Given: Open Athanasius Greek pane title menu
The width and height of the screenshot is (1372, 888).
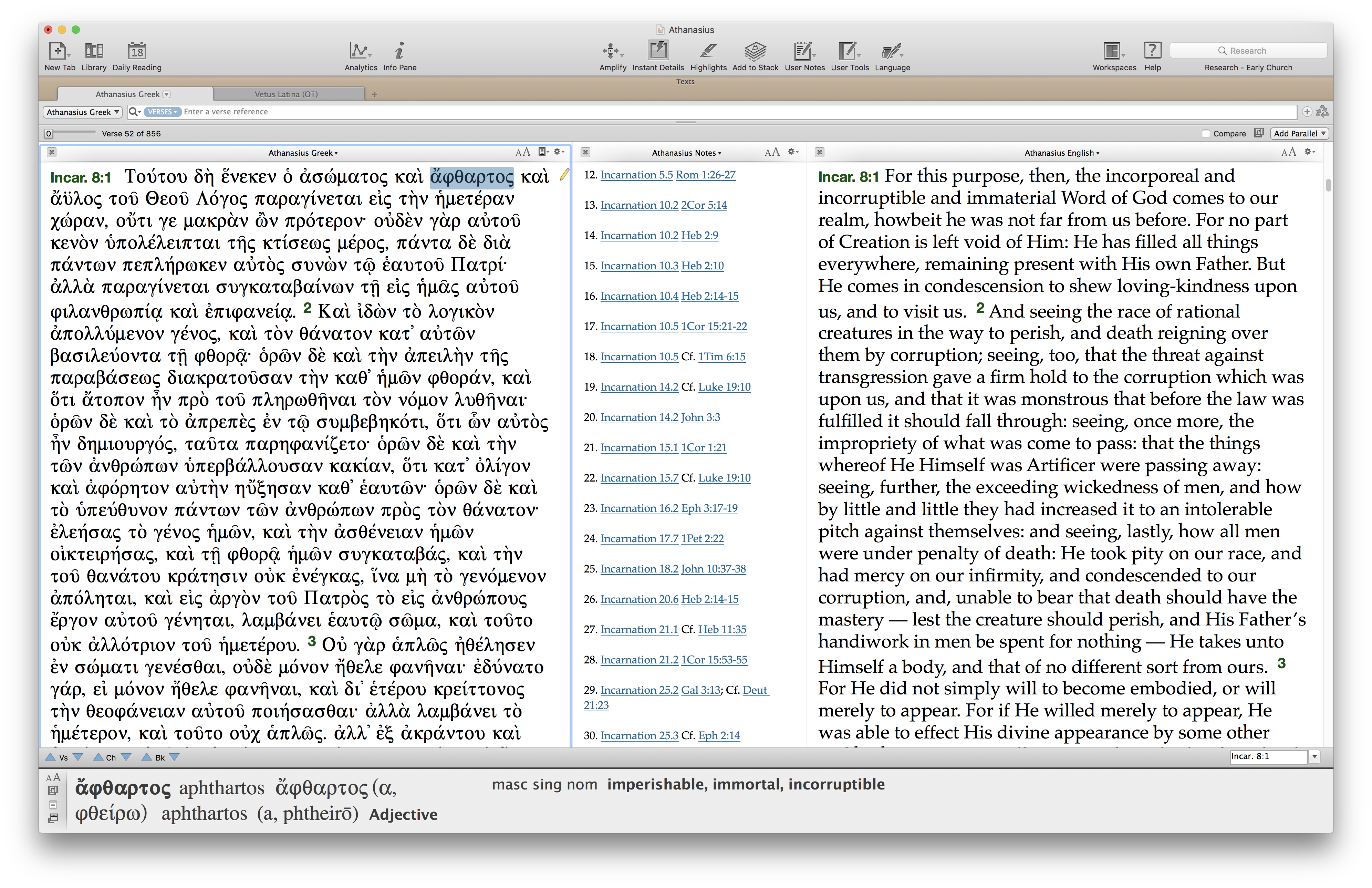Looking at the screenshot, I should pos(303,153).
